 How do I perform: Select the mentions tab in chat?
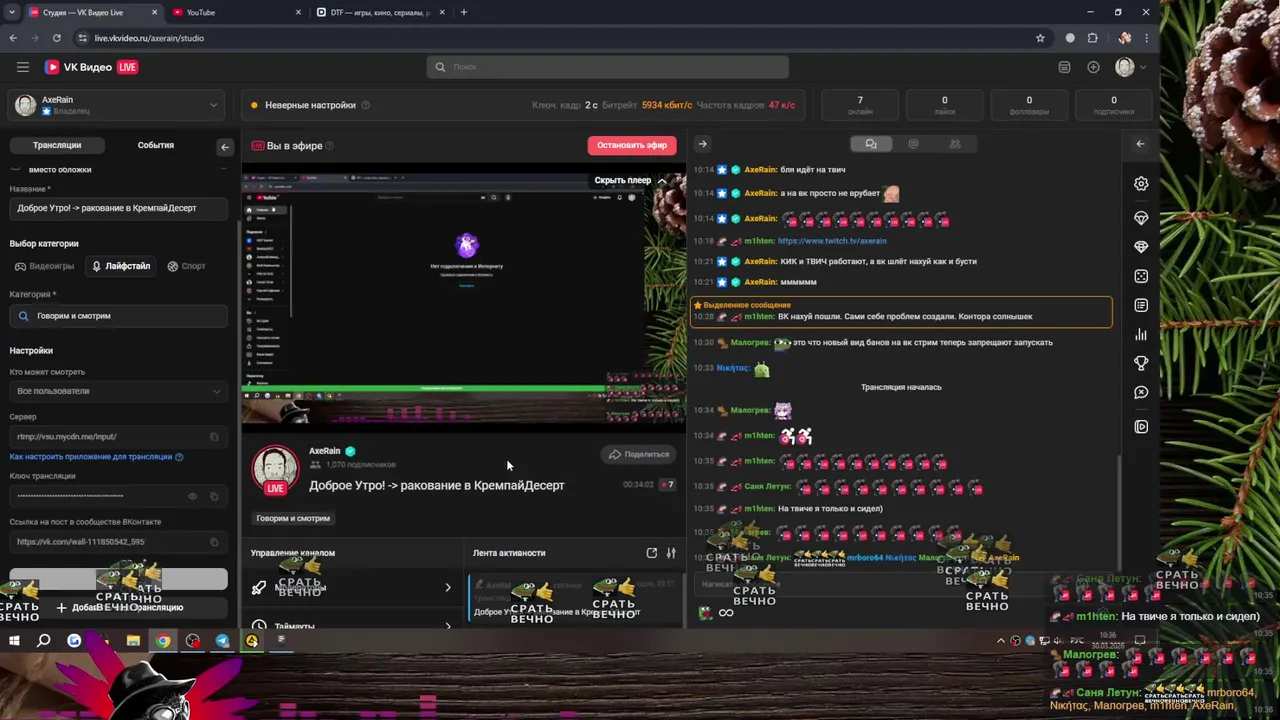point(913,144)
